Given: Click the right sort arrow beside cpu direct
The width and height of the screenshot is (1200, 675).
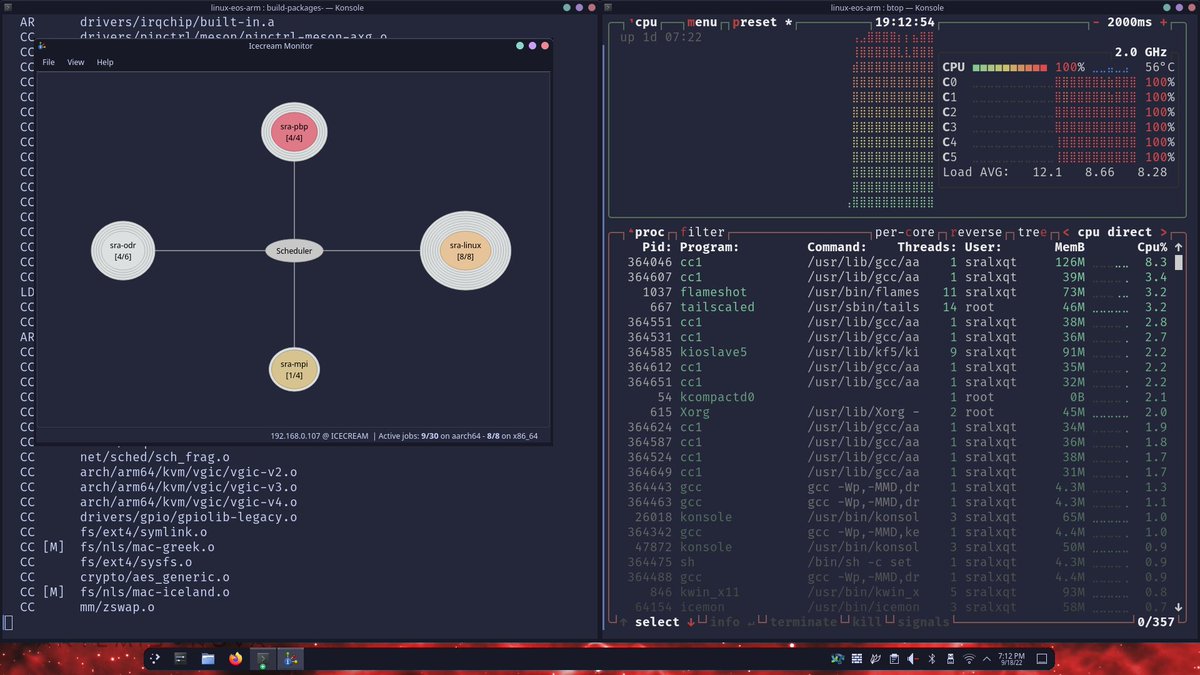Looking at the screenshot, I should click(1164, 232).
